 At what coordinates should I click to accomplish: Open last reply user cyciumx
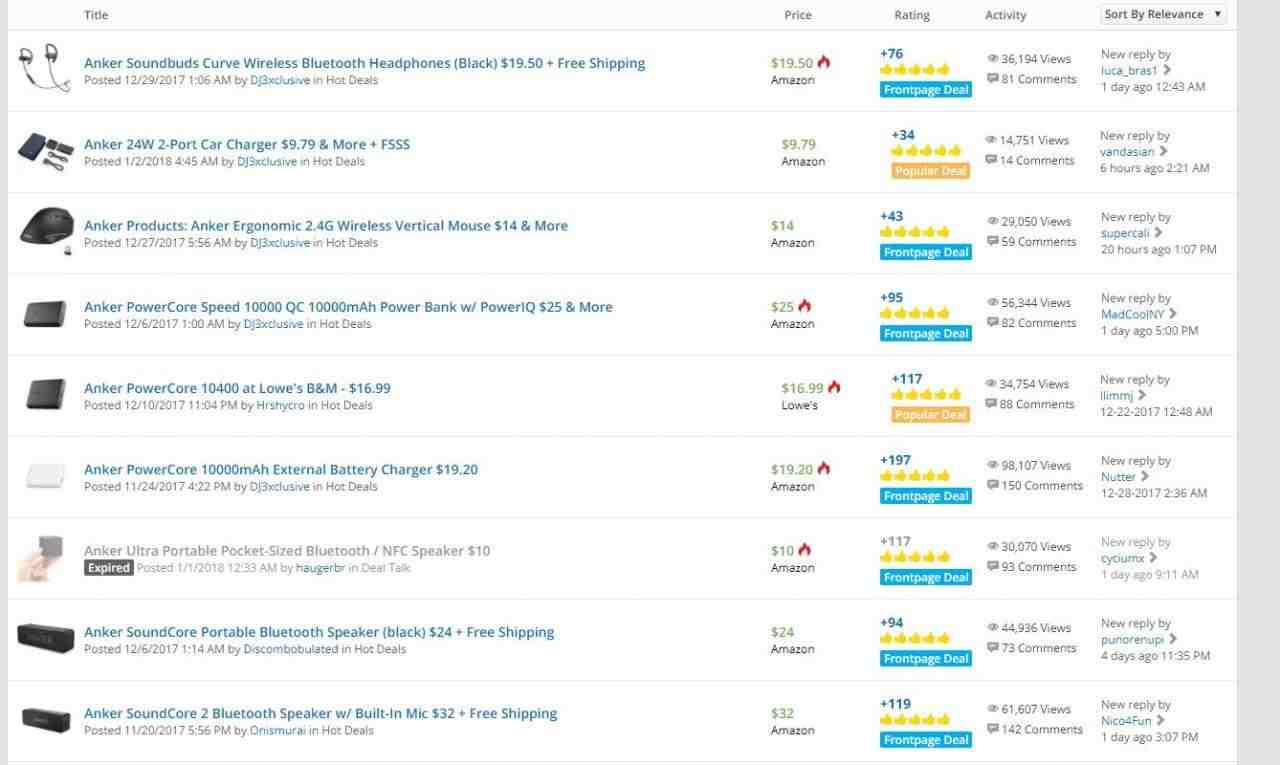tap(1122, 558)
